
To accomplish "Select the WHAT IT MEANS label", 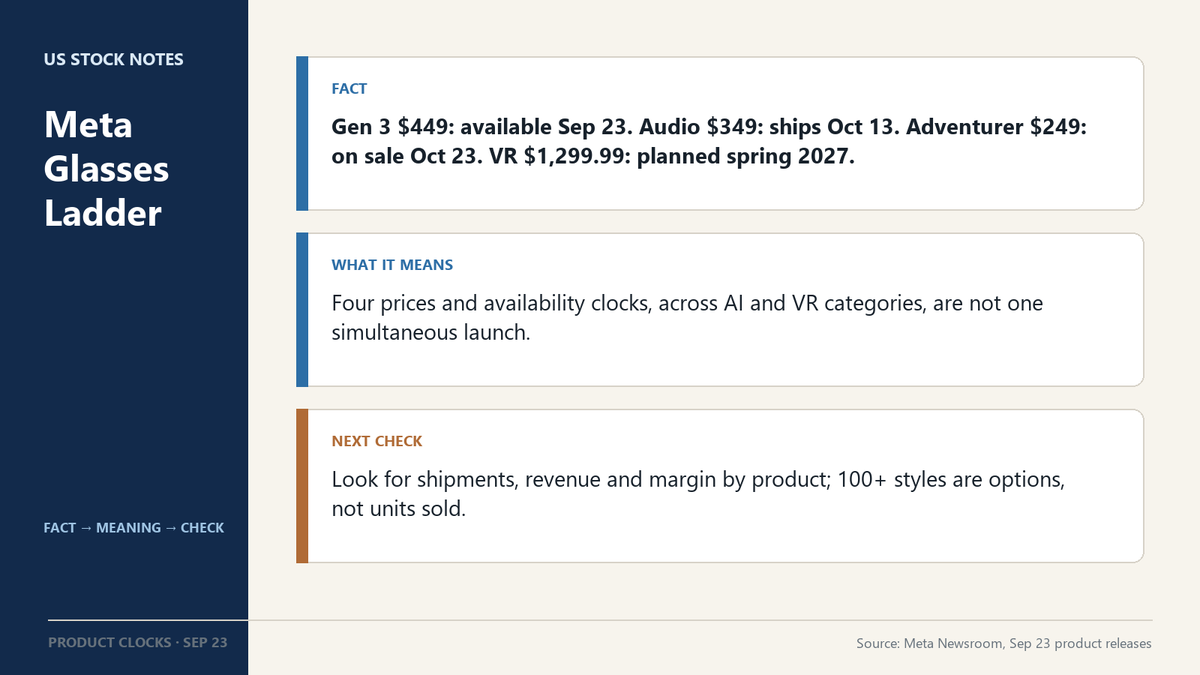I will coord(392,265).
